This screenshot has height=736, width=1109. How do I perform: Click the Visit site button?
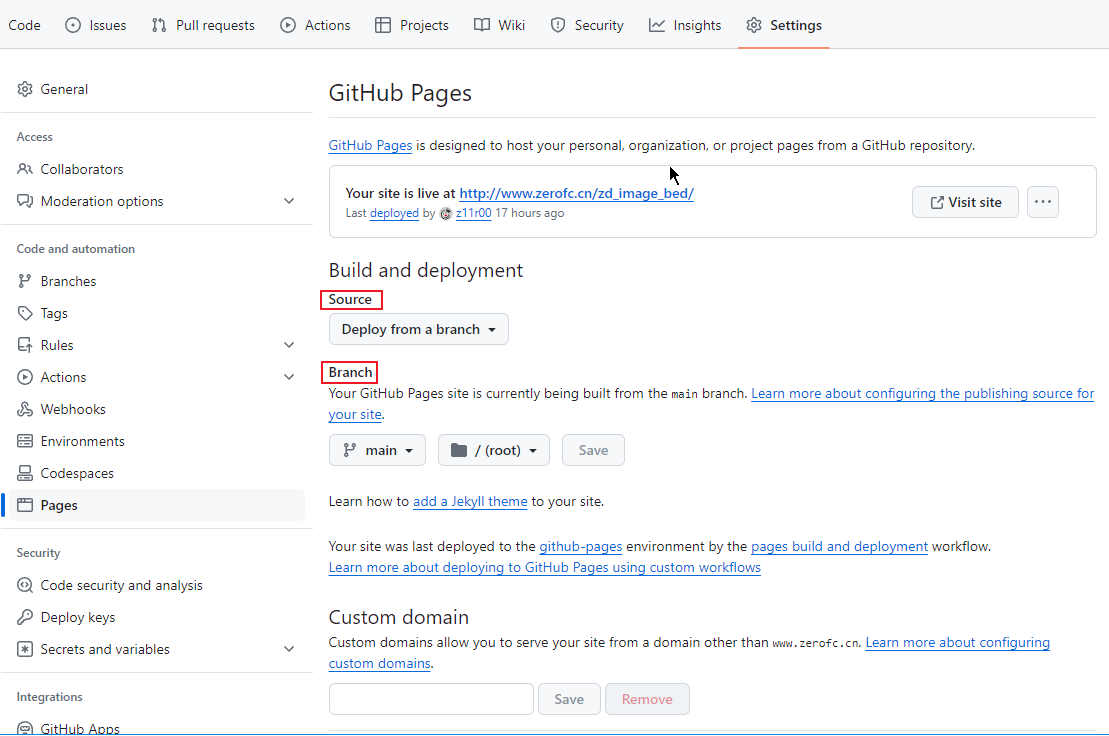pyautogui.click(x=965, y=202)
